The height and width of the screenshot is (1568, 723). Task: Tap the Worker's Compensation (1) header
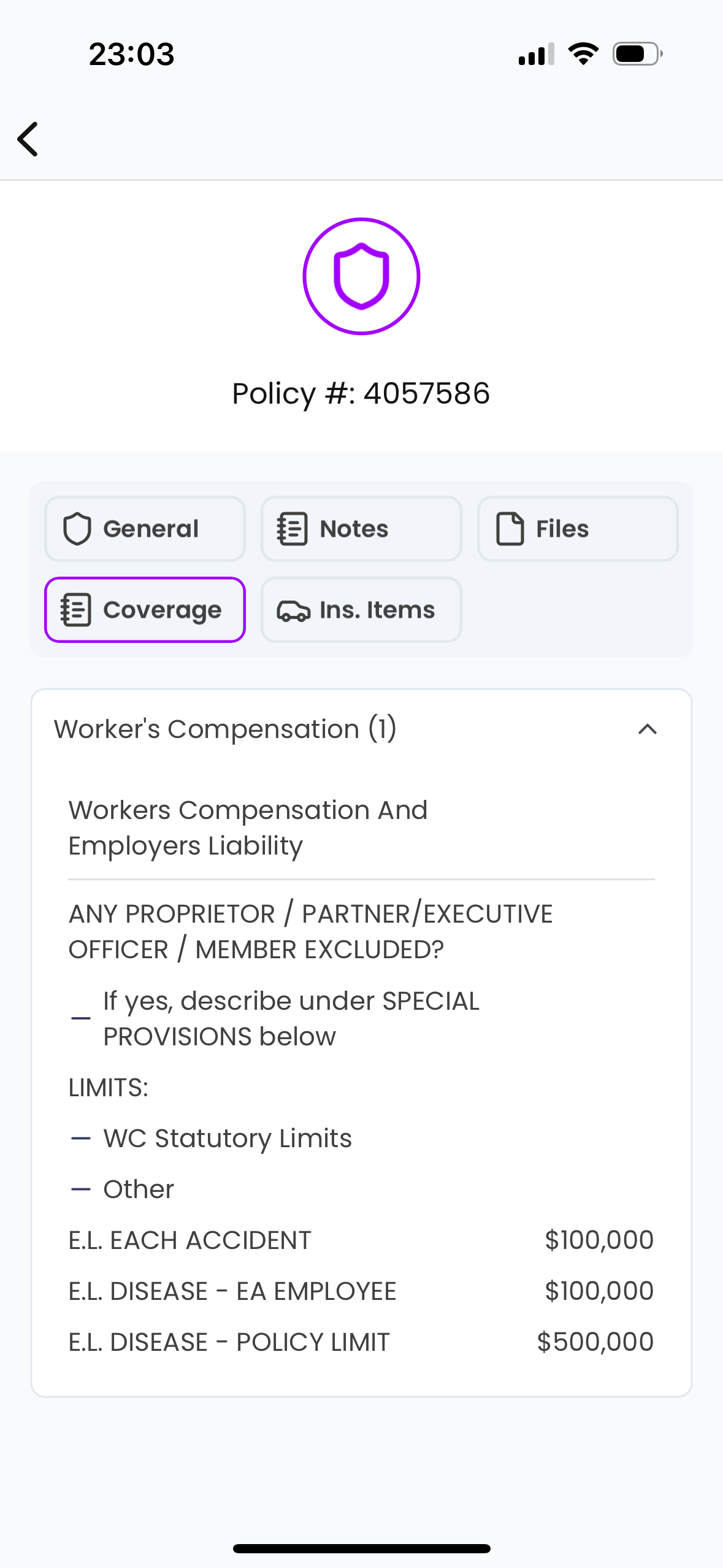tap(225, 729)
